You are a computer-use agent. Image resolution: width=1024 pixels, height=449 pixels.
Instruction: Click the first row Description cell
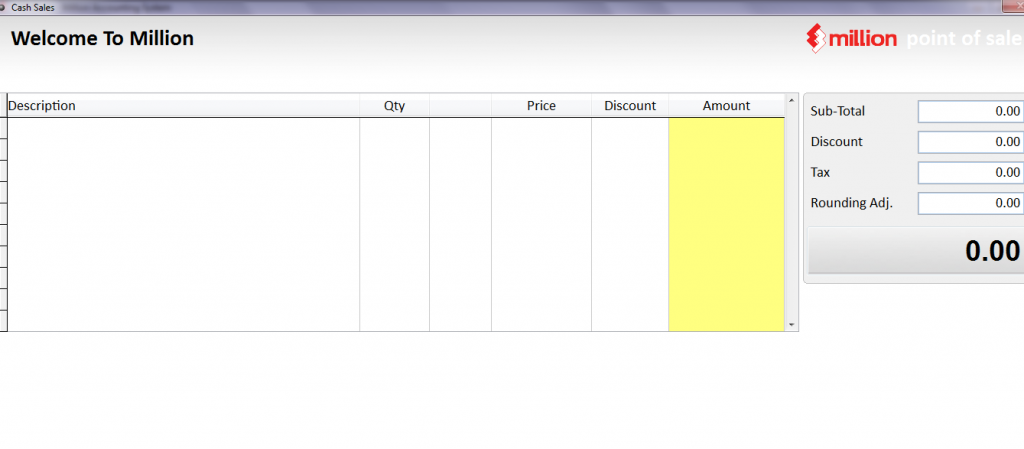click(x=183, y=128)
